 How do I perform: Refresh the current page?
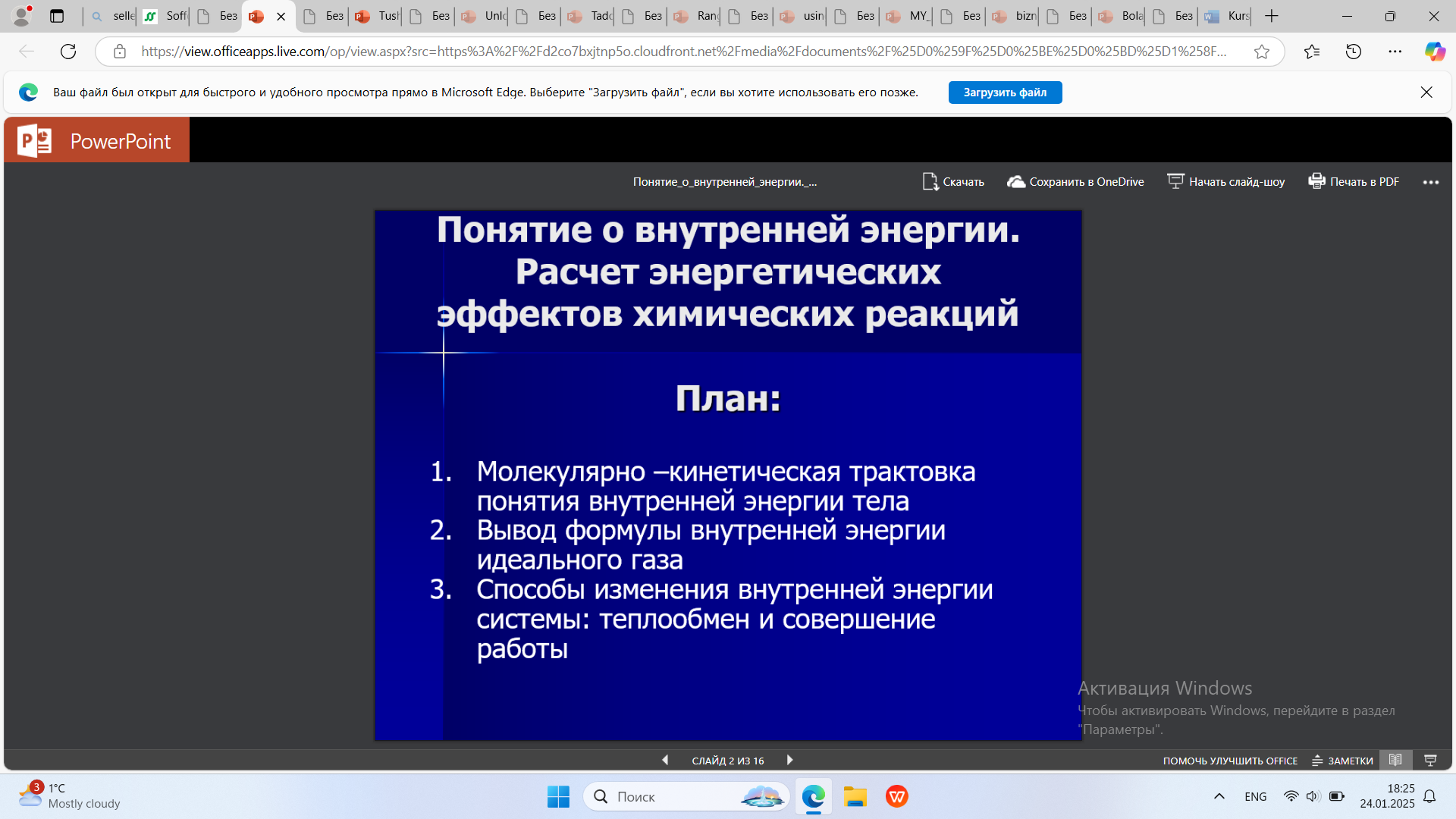68,52
